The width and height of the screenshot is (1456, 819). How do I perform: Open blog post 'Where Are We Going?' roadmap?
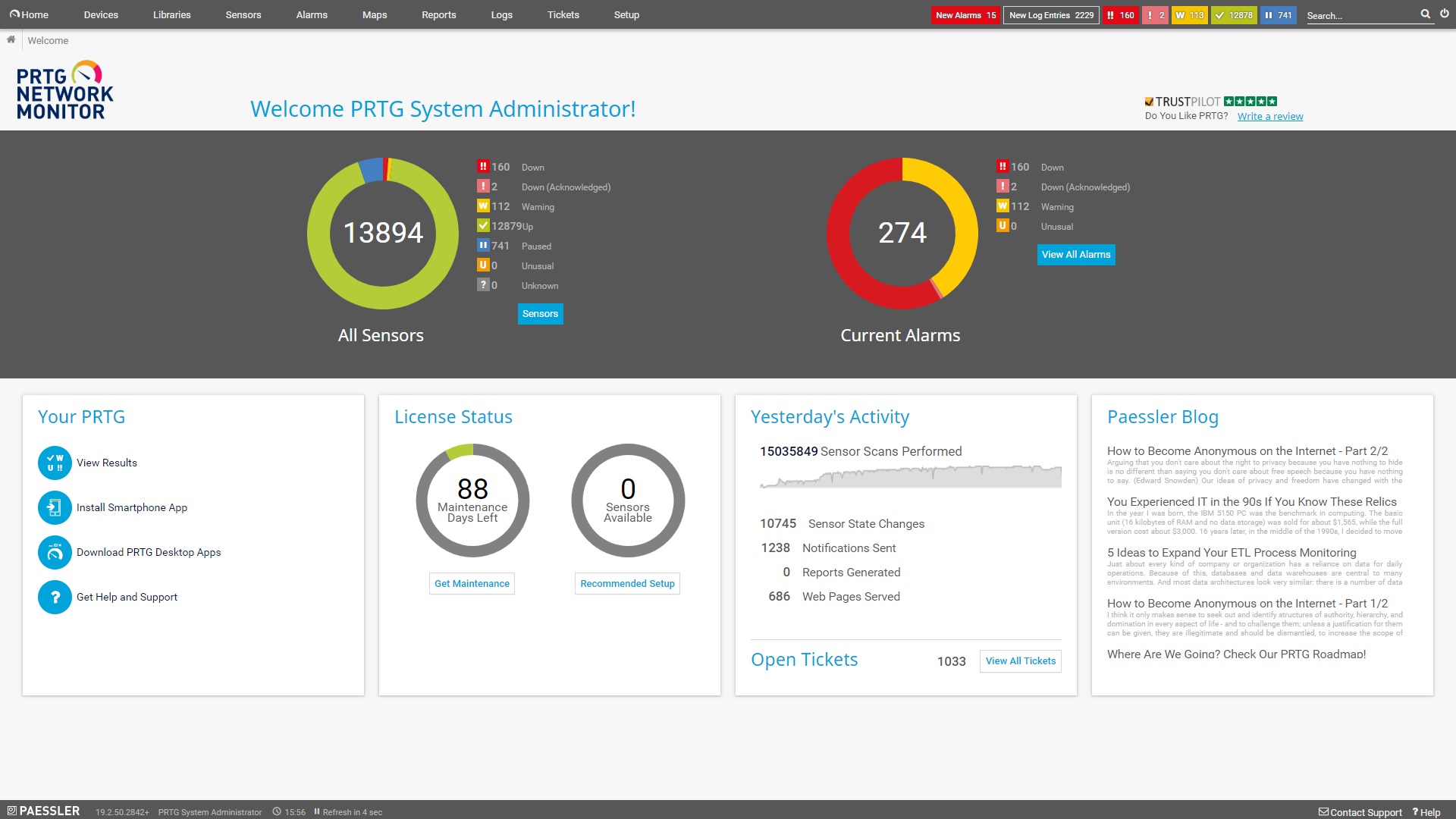click(1236, 654)
